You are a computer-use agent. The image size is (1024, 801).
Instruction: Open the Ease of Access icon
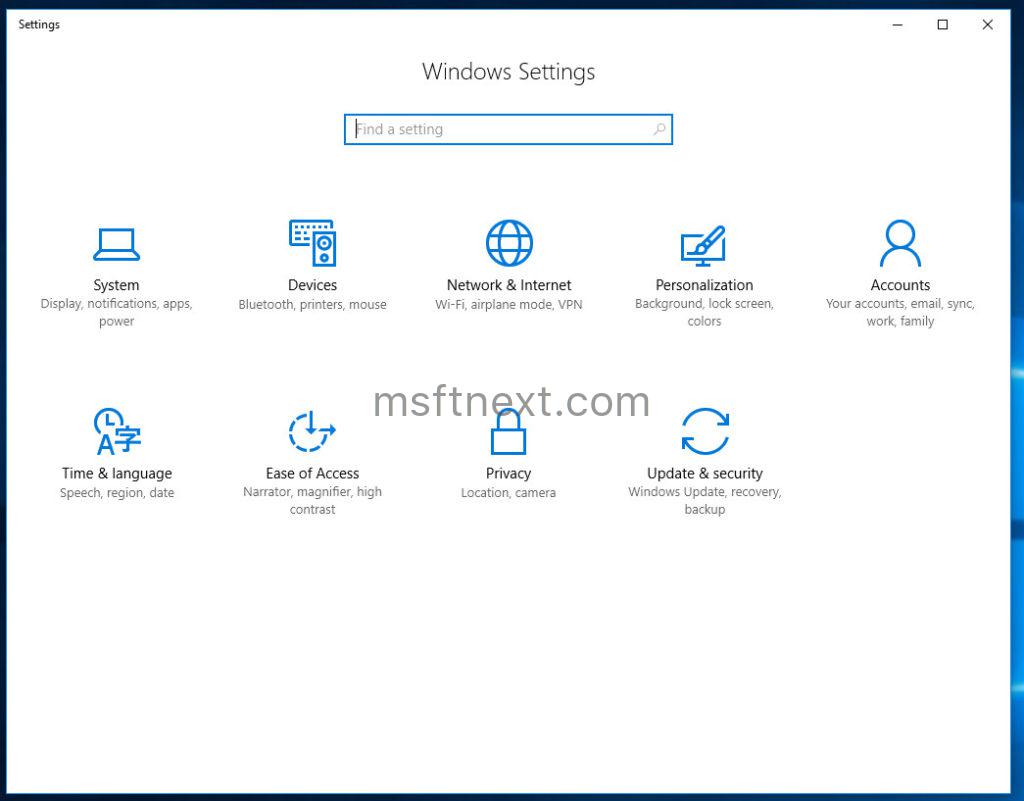tap(312, 432)
